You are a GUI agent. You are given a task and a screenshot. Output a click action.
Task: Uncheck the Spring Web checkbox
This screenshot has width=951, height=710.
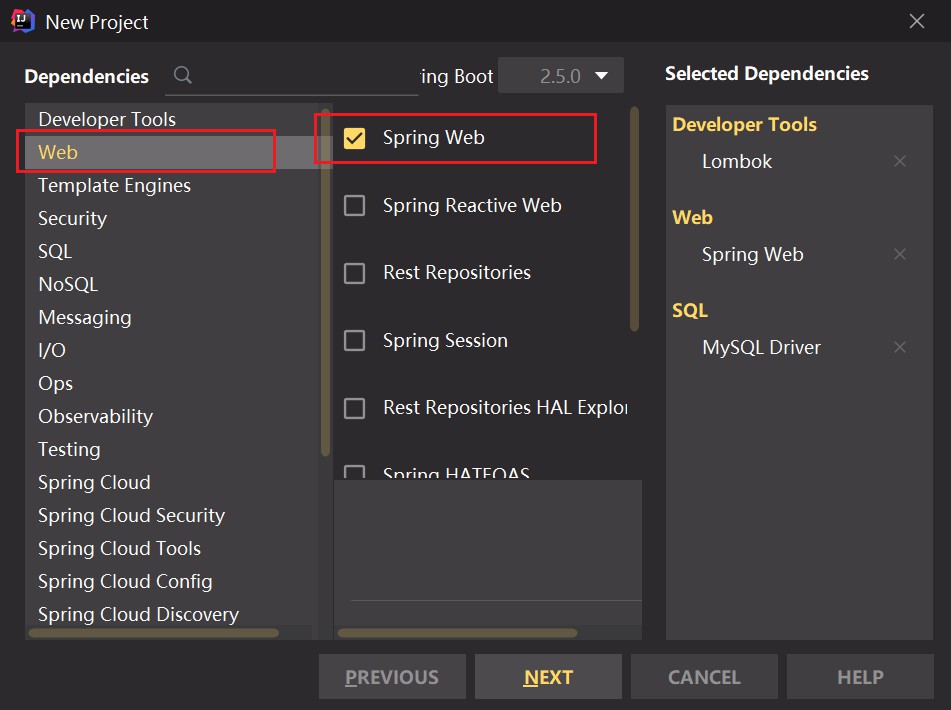[355, 138]
